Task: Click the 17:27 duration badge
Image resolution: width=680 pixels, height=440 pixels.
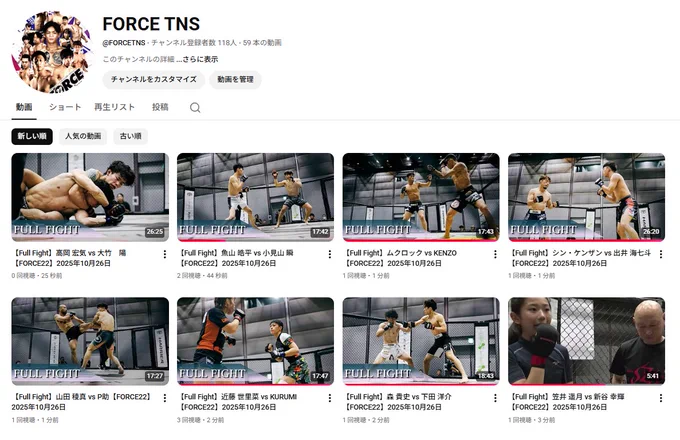Action: coord(155,376)
